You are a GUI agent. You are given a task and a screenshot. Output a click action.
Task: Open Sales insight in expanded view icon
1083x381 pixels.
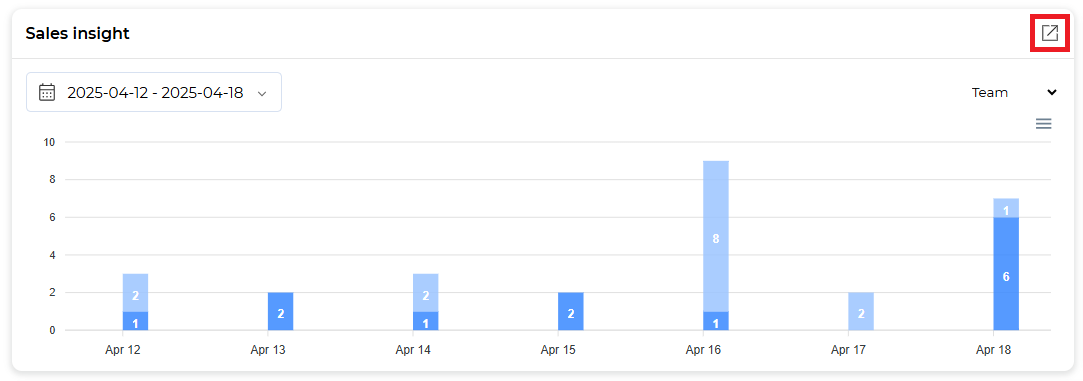coord(1049,32)
